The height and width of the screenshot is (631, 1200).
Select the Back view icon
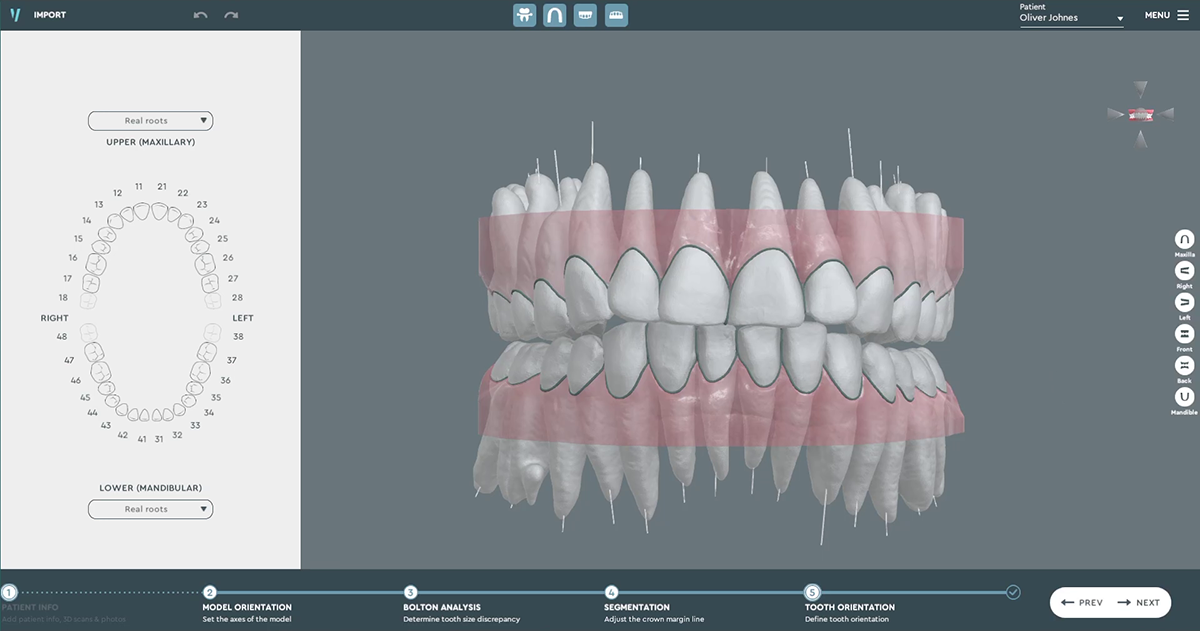click(1184, 365)
